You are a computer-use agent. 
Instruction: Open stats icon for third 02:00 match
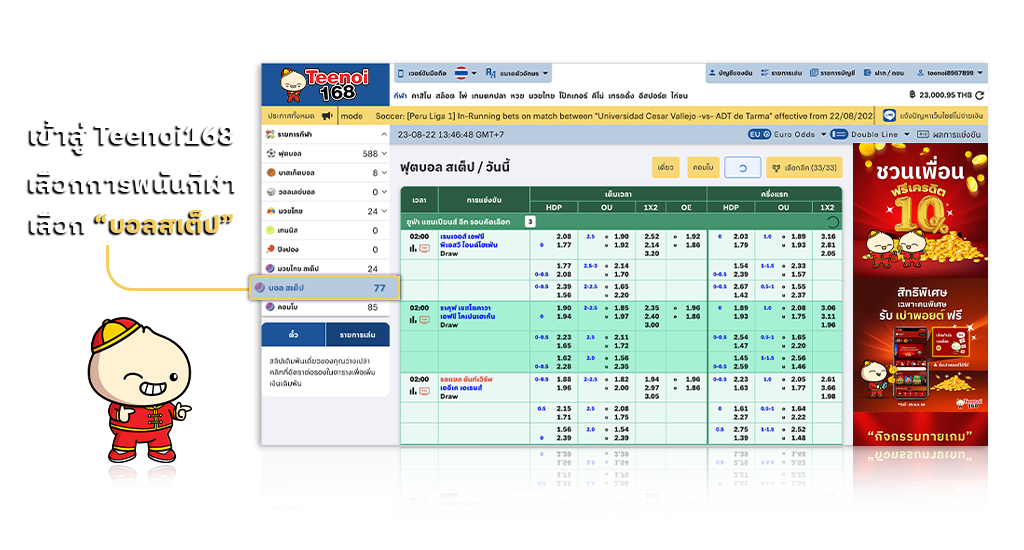point(413,391)
